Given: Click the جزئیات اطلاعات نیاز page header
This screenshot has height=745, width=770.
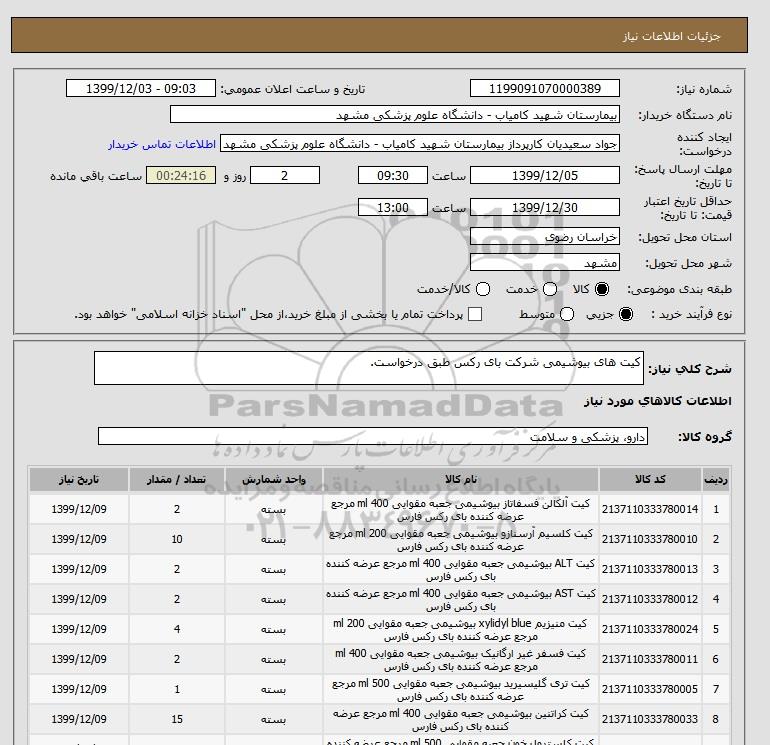Looking at the screenshot, I should (672, 36).
